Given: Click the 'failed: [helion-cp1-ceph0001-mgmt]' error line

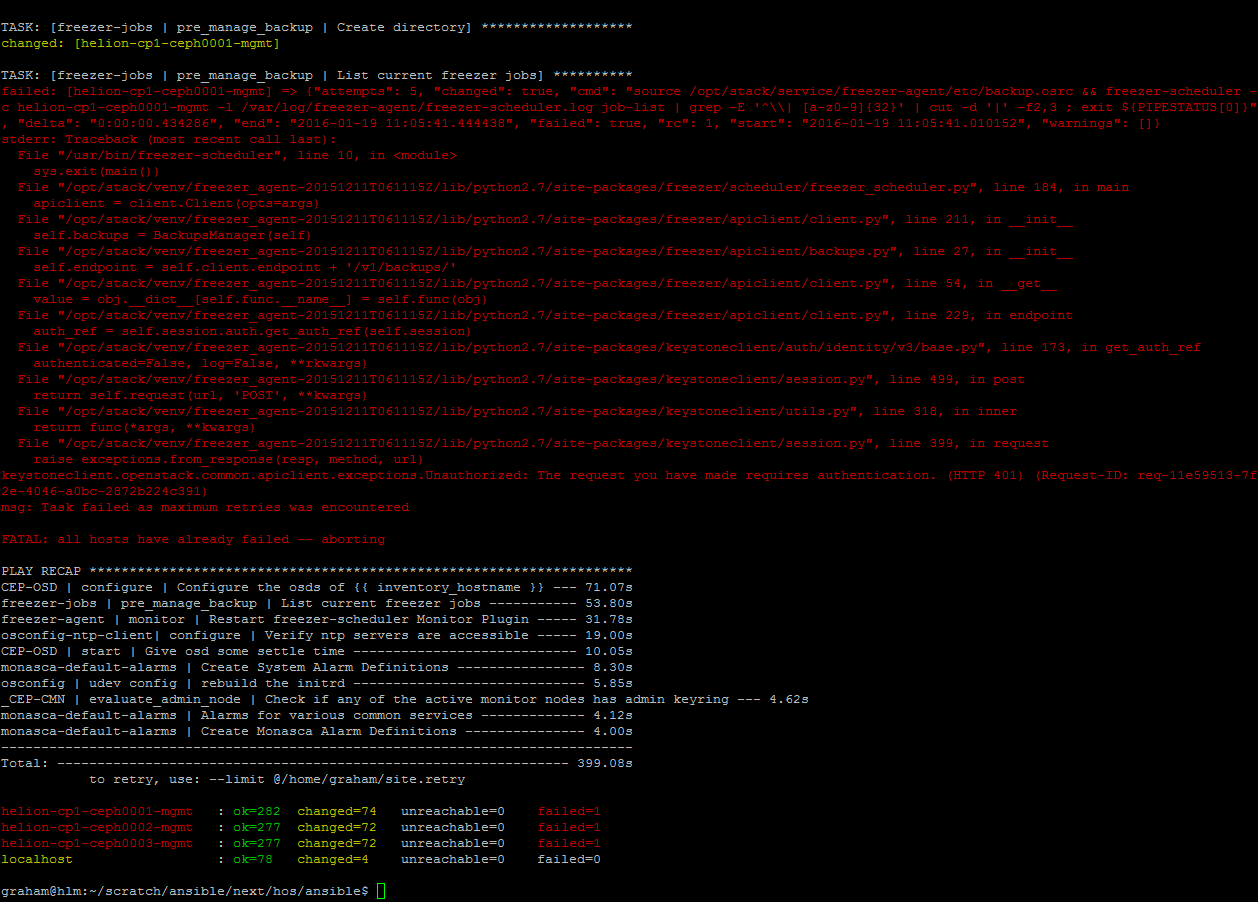Looking at the screenshot, I should [x=628, y=107].
